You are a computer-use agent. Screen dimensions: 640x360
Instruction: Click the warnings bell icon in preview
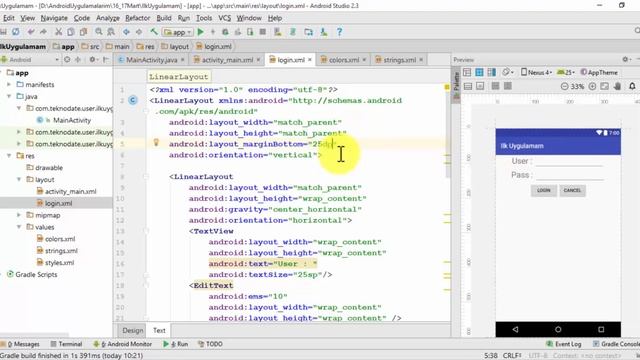coord(632,86)
